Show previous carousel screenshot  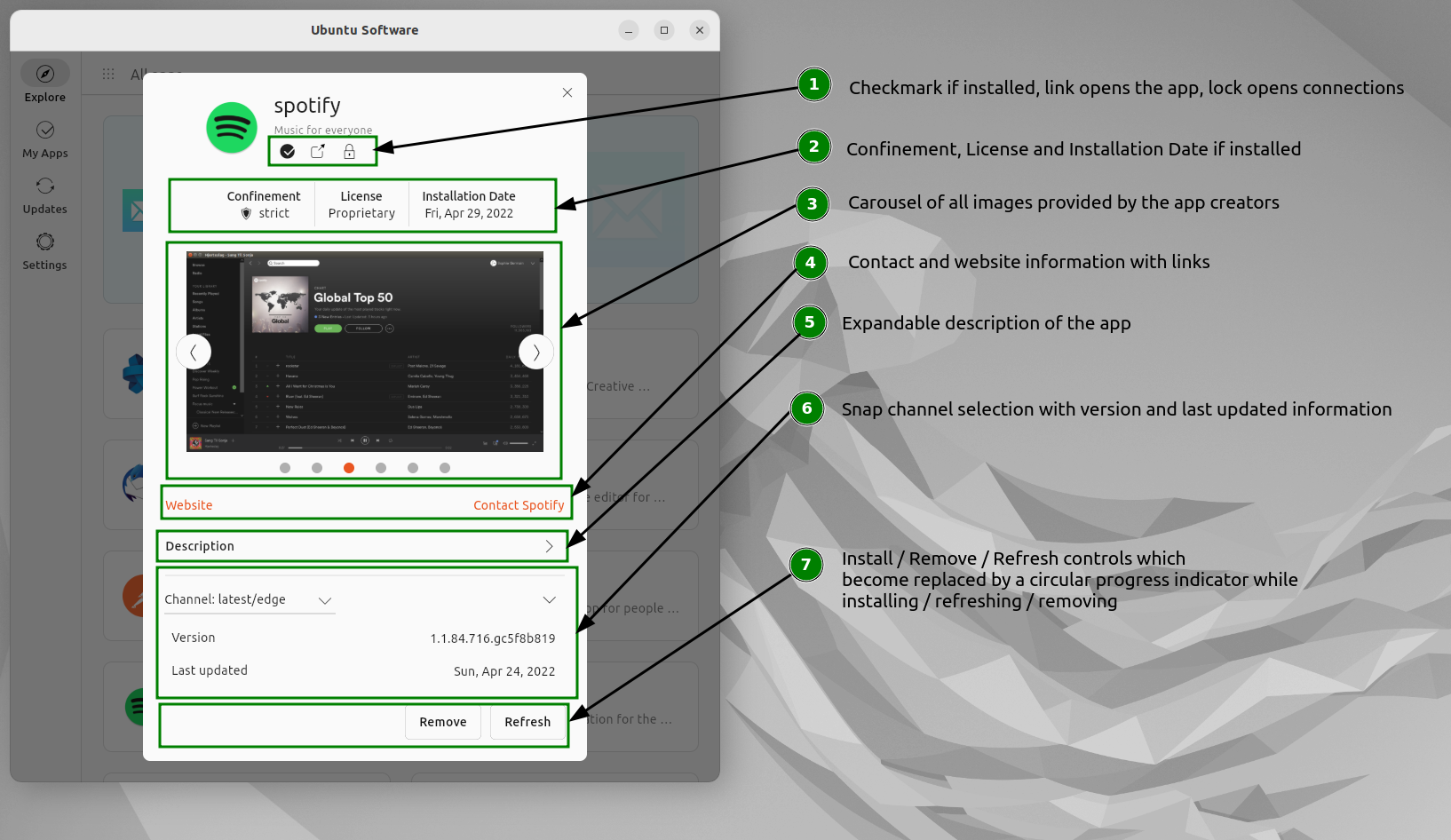(194, 352)
